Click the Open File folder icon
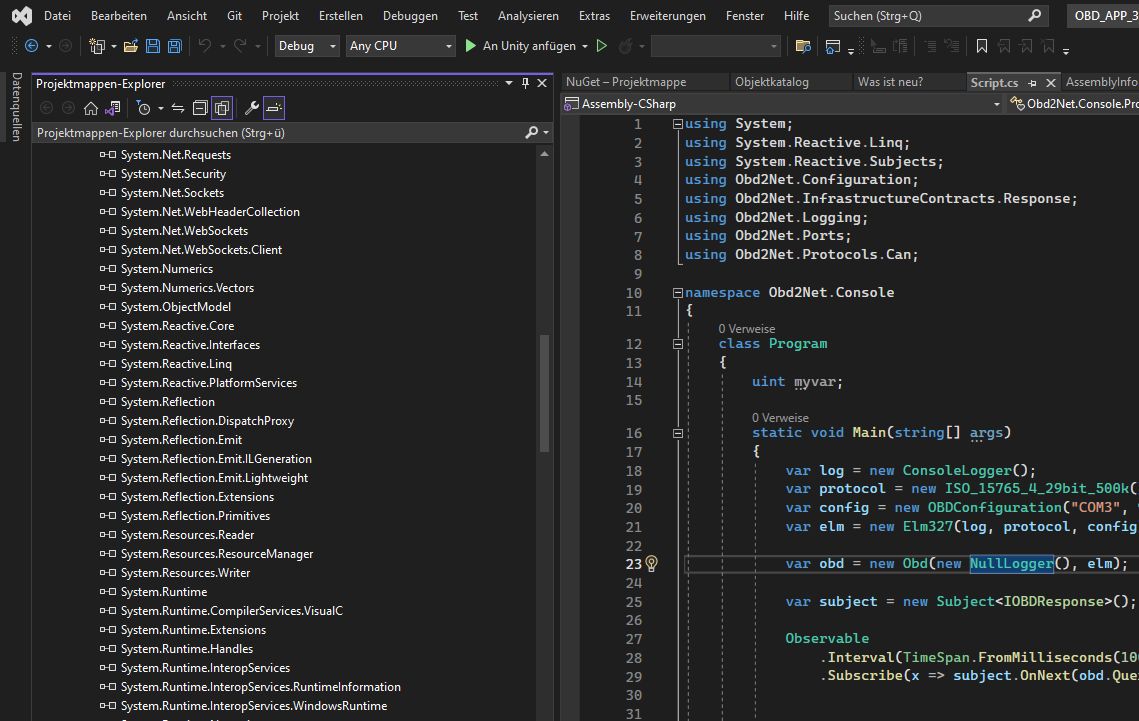The width and height of the screenshot is (1139, 721). [131, 46]
